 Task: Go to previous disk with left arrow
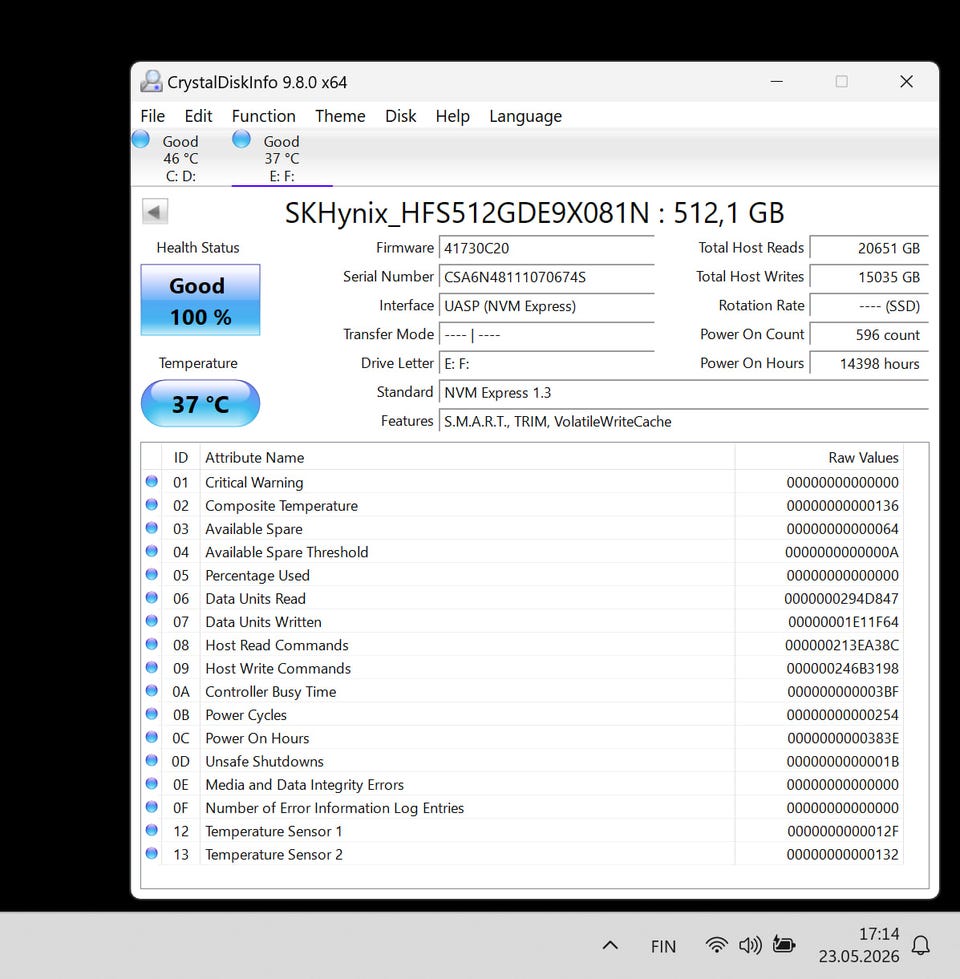point(155,212)
